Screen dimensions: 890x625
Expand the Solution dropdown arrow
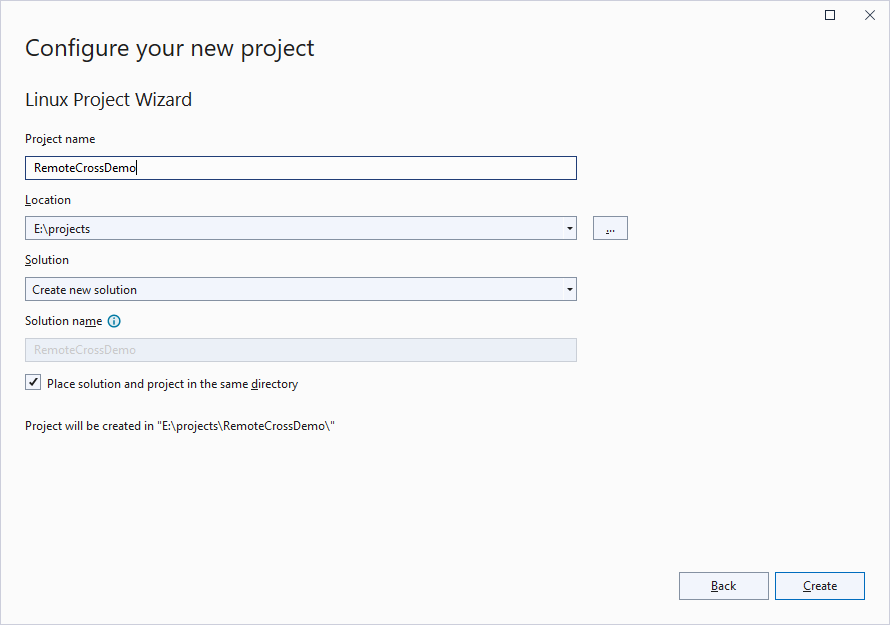(x=569, y=290)
